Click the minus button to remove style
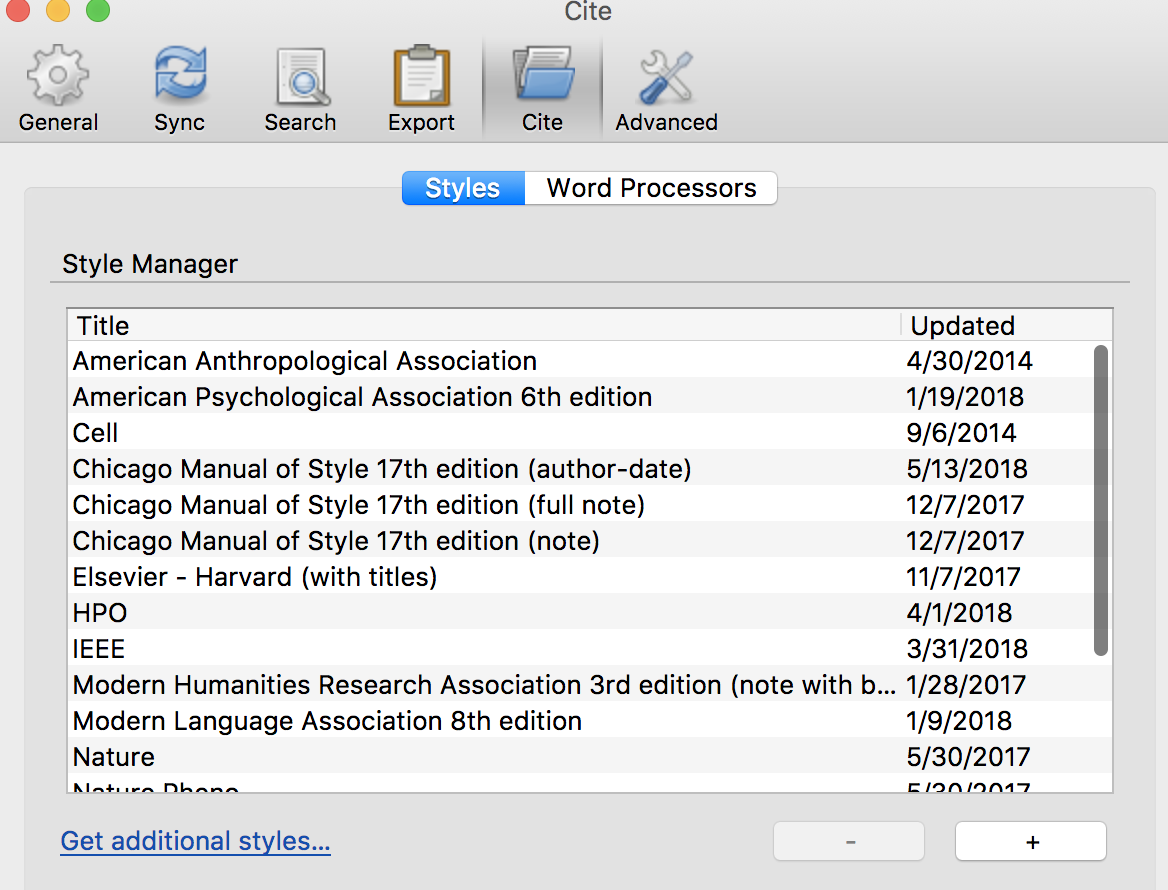1168x890 pixels. [x=849, y=842]
